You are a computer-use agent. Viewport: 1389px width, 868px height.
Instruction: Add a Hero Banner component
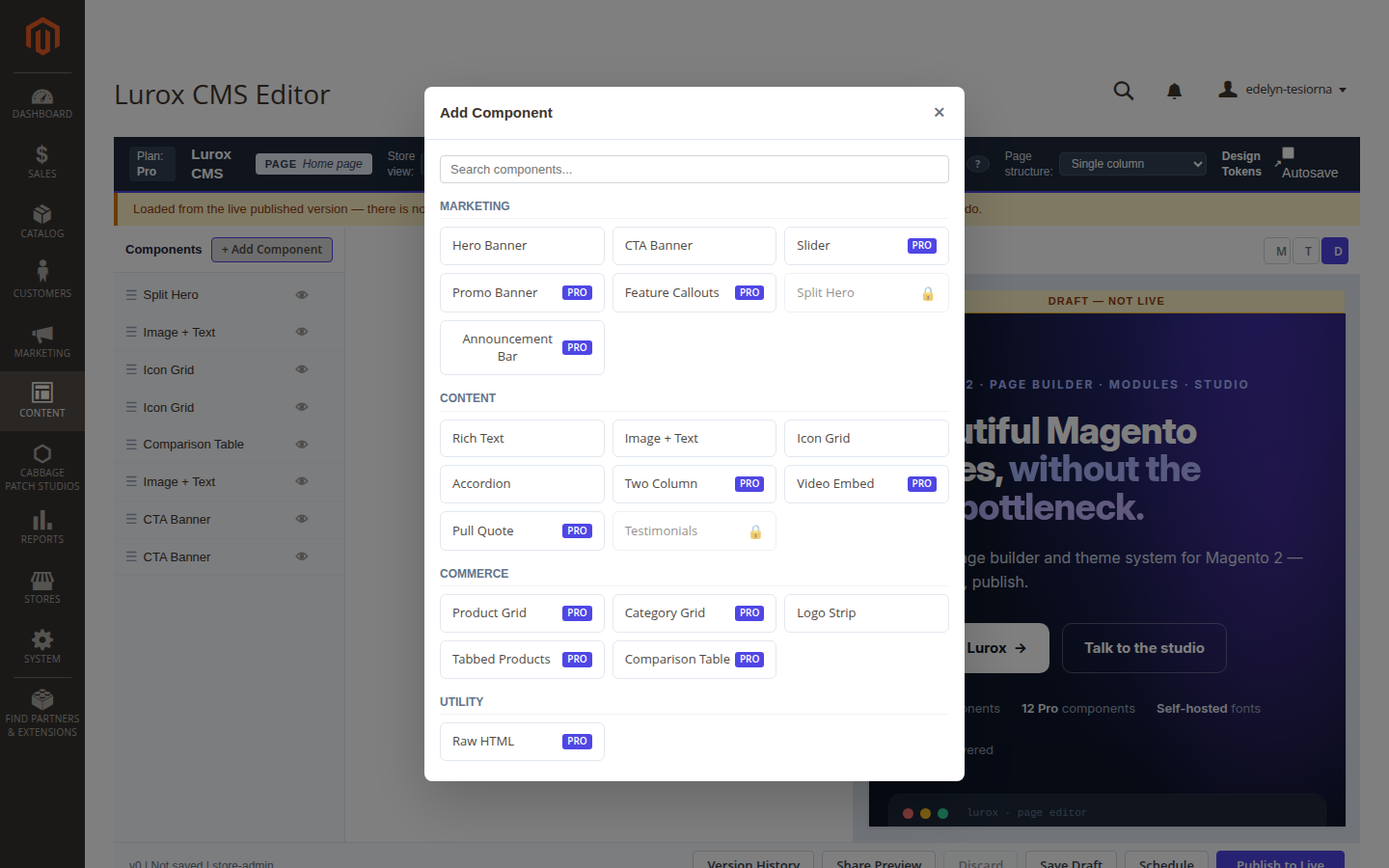522,246
